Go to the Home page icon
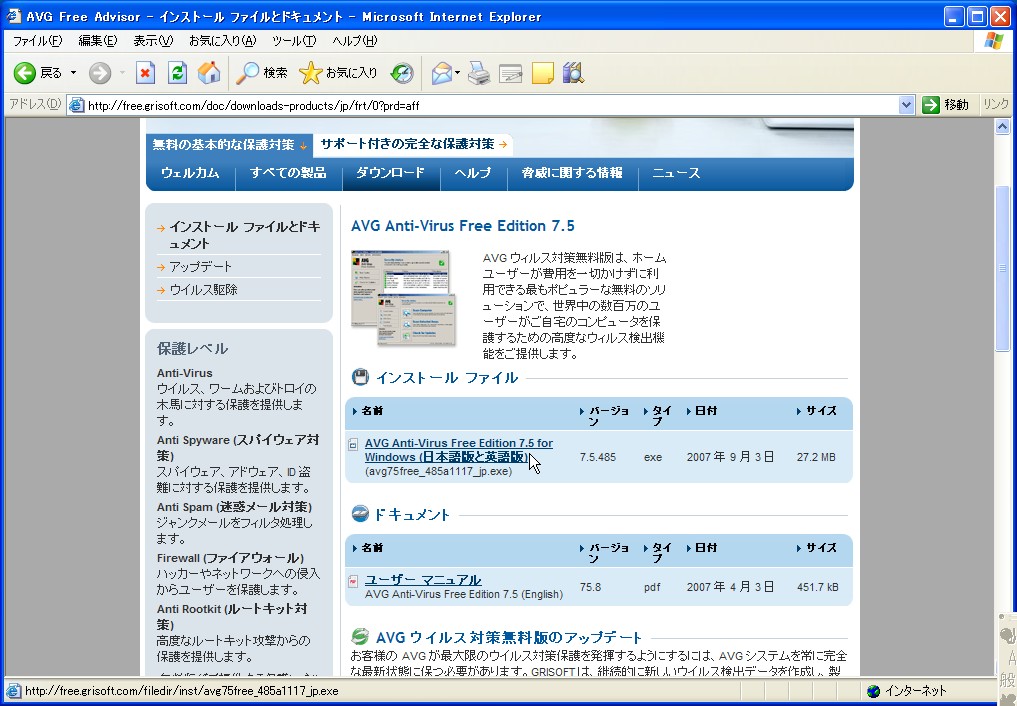 point(209,73)
